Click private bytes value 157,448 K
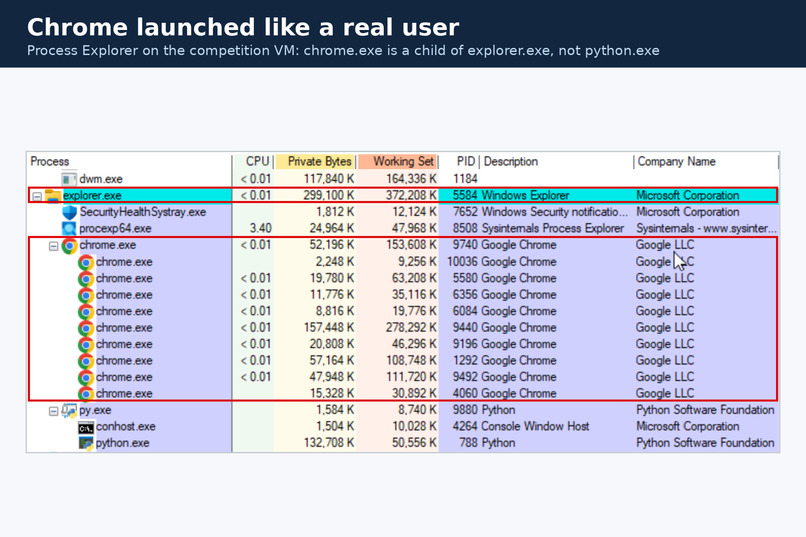Screen dimensions: 806x537 pyautogui.click(x=328, y=327)
